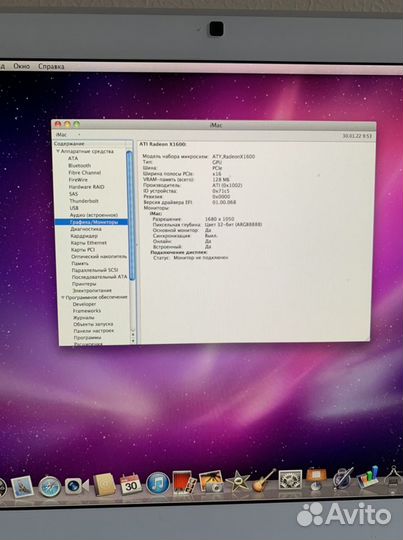Collapse the Аппаратные средства section
Viewport: 403px width, 540px height.
click(x=58, y=151)
